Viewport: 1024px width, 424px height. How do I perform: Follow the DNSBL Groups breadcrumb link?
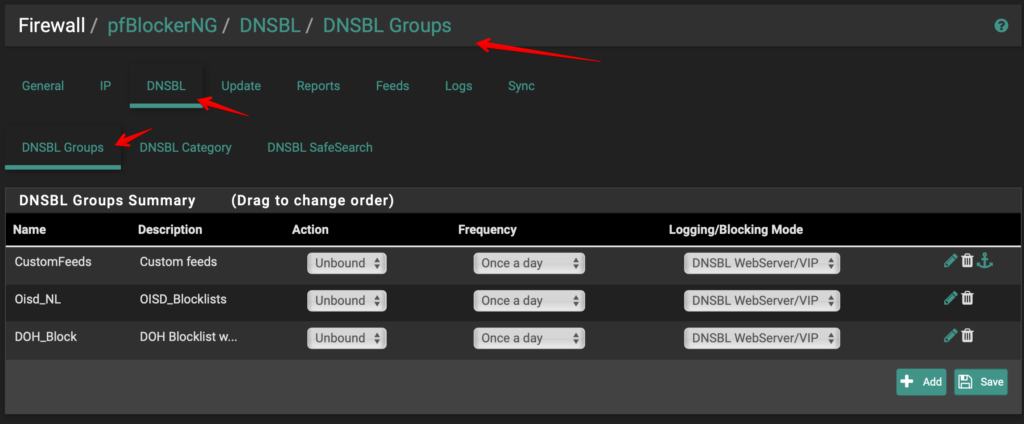[x=387, y=25]
